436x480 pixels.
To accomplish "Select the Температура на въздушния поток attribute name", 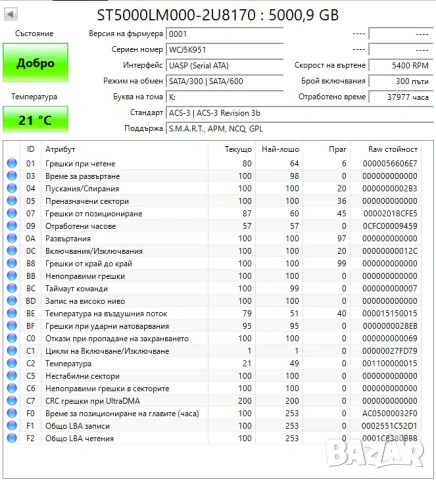I will tap(106, 314).
